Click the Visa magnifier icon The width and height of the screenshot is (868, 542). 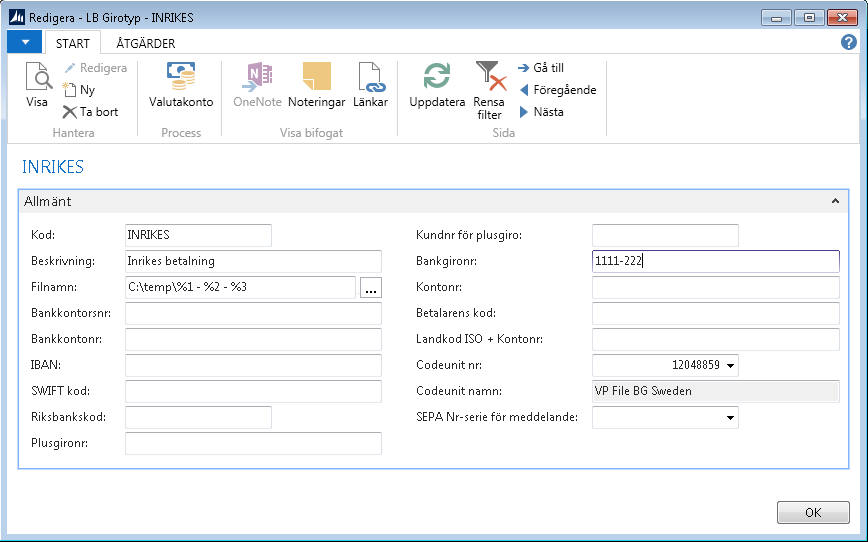tap(38, 76)
